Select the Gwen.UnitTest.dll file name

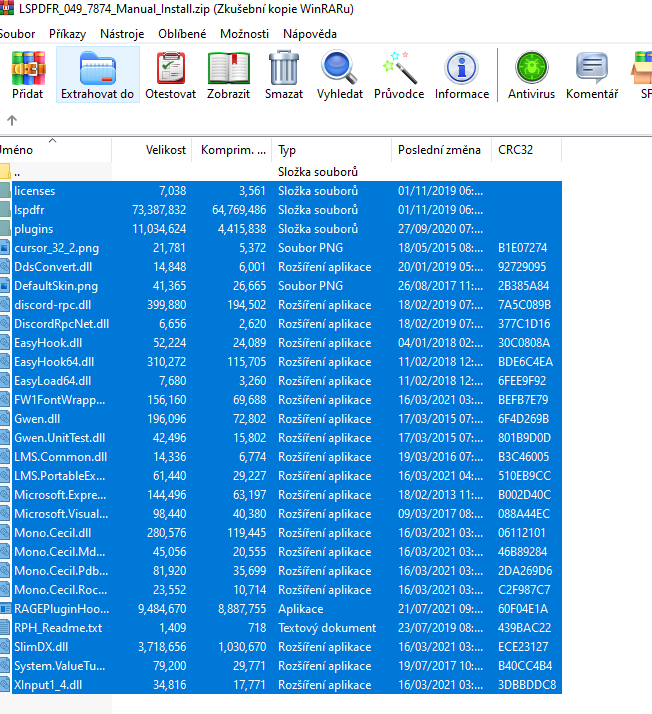point(60,438)
